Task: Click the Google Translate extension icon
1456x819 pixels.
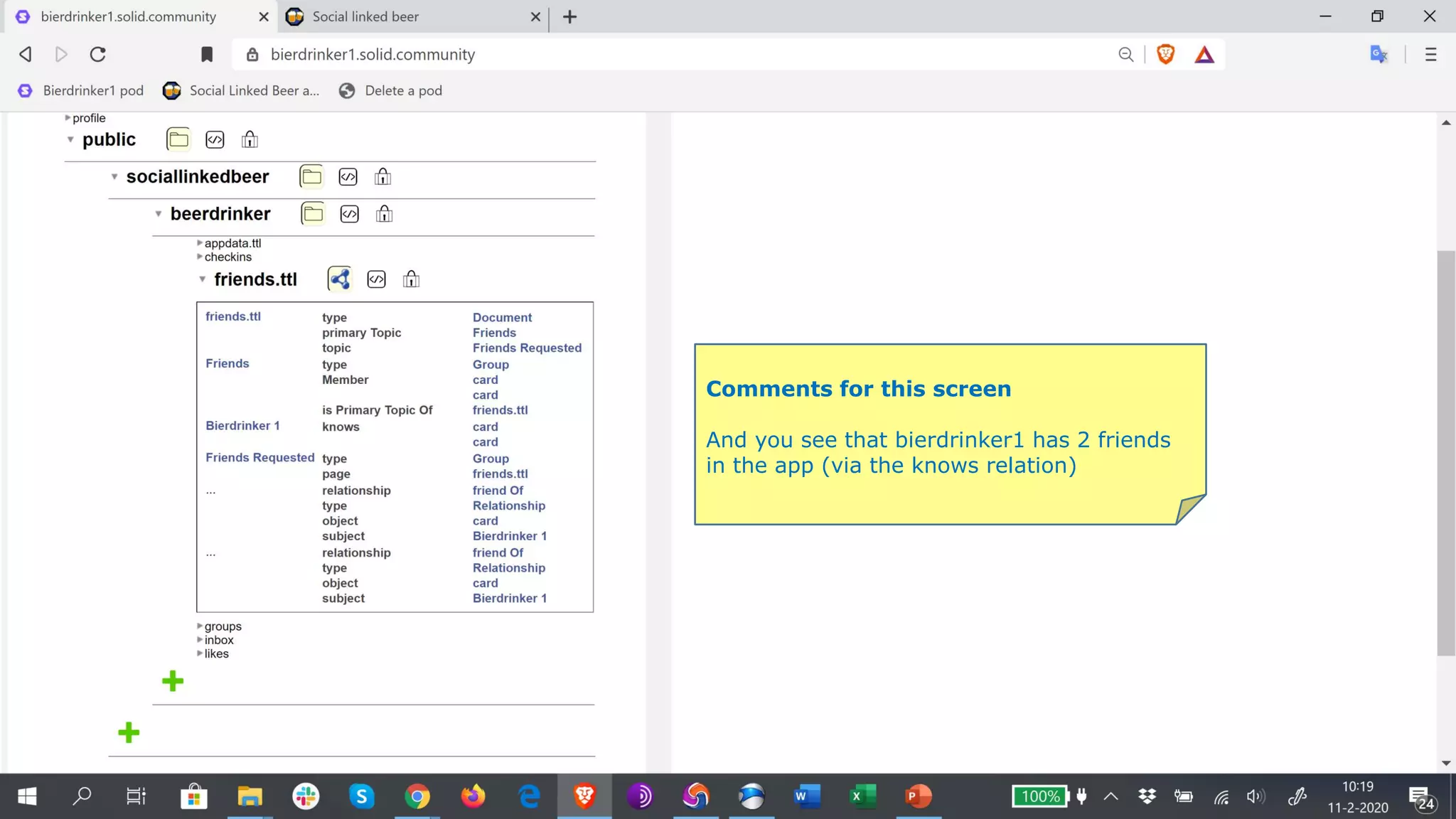Action: pos(1379,55)
